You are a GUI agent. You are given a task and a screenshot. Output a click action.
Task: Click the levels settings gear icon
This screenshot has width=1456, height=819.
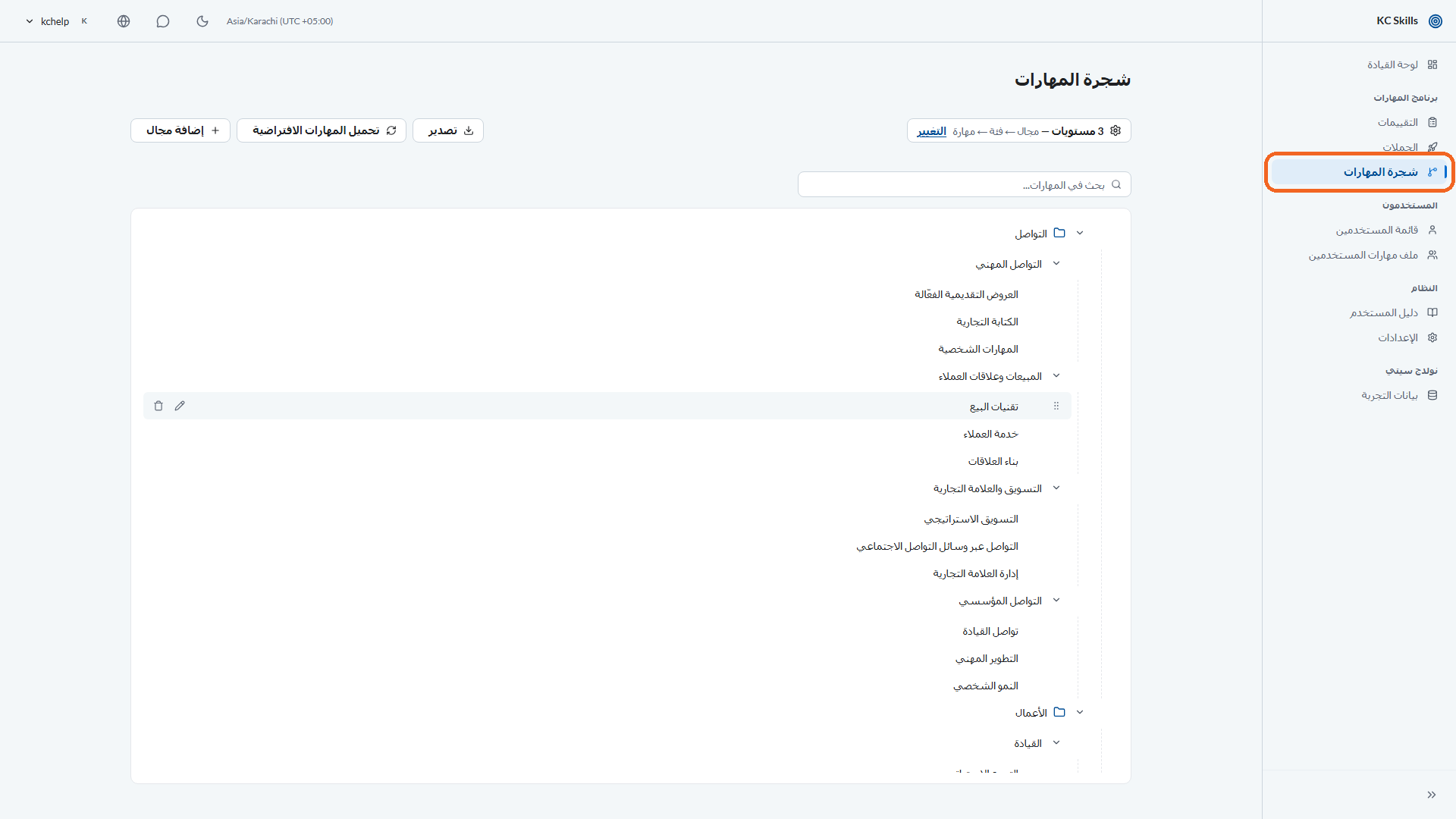pos(1116,130)
